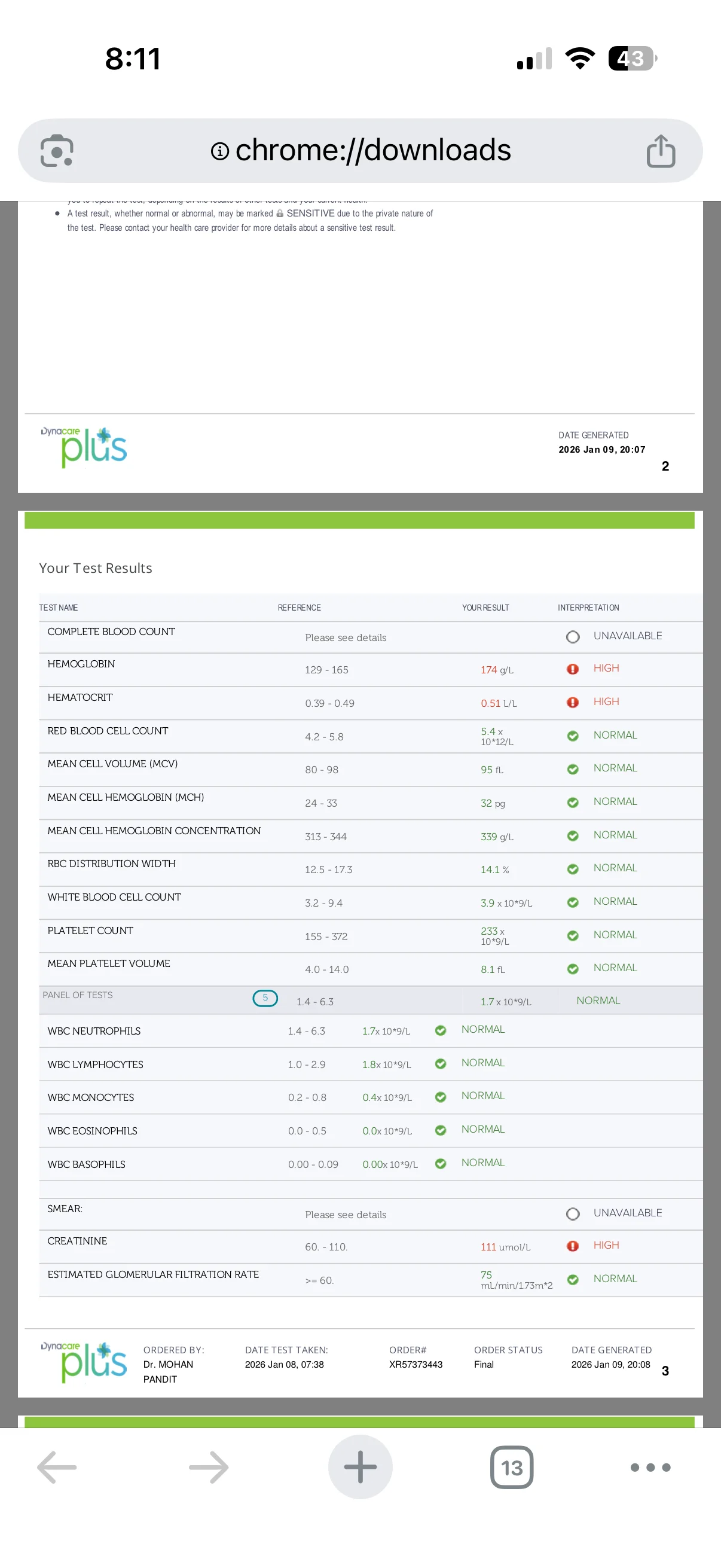Tap the normal checkmark for WBC Basophils

pos(441,1163)
